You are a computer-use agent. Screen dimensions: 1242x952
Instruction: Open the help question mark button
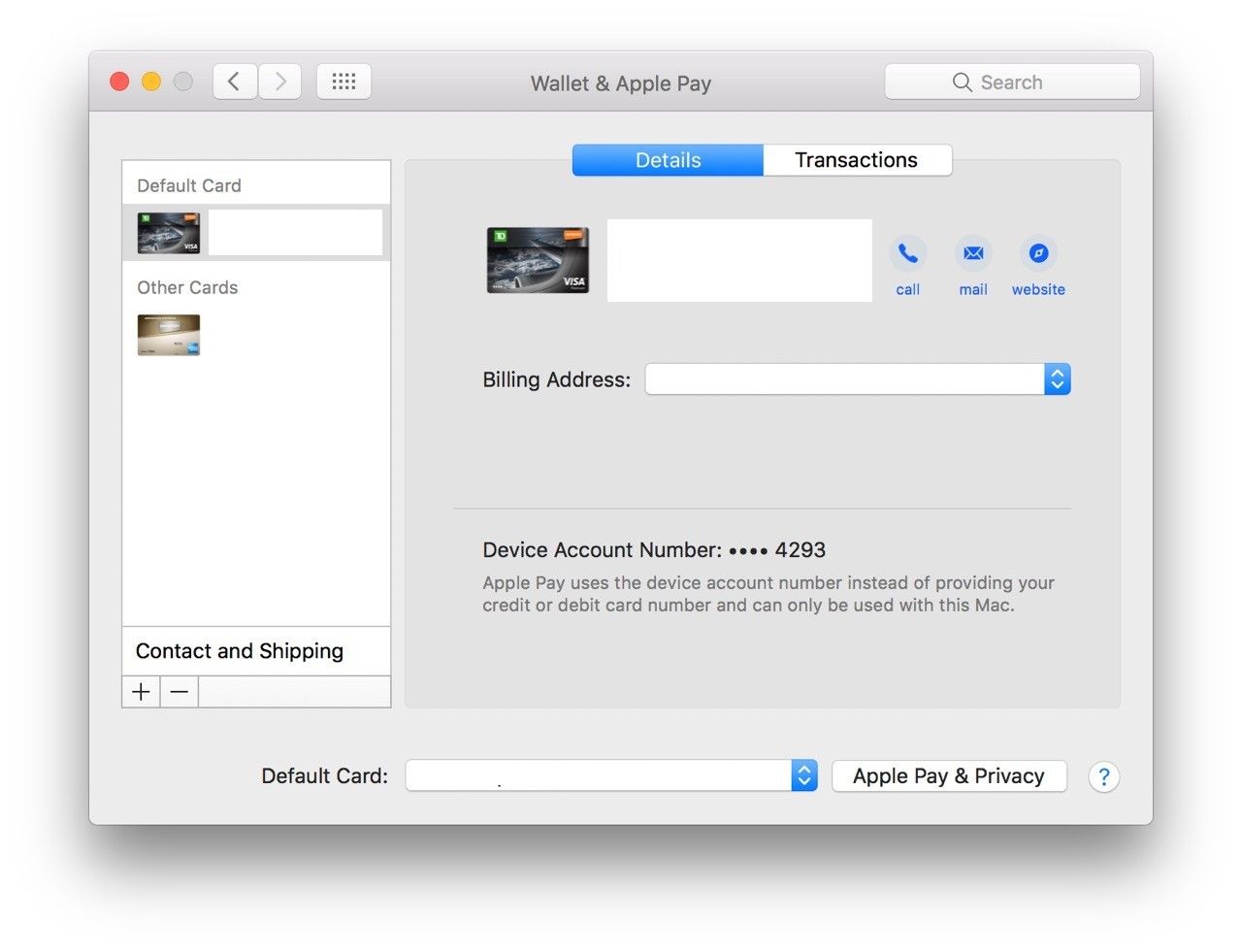click(1103, 776)
